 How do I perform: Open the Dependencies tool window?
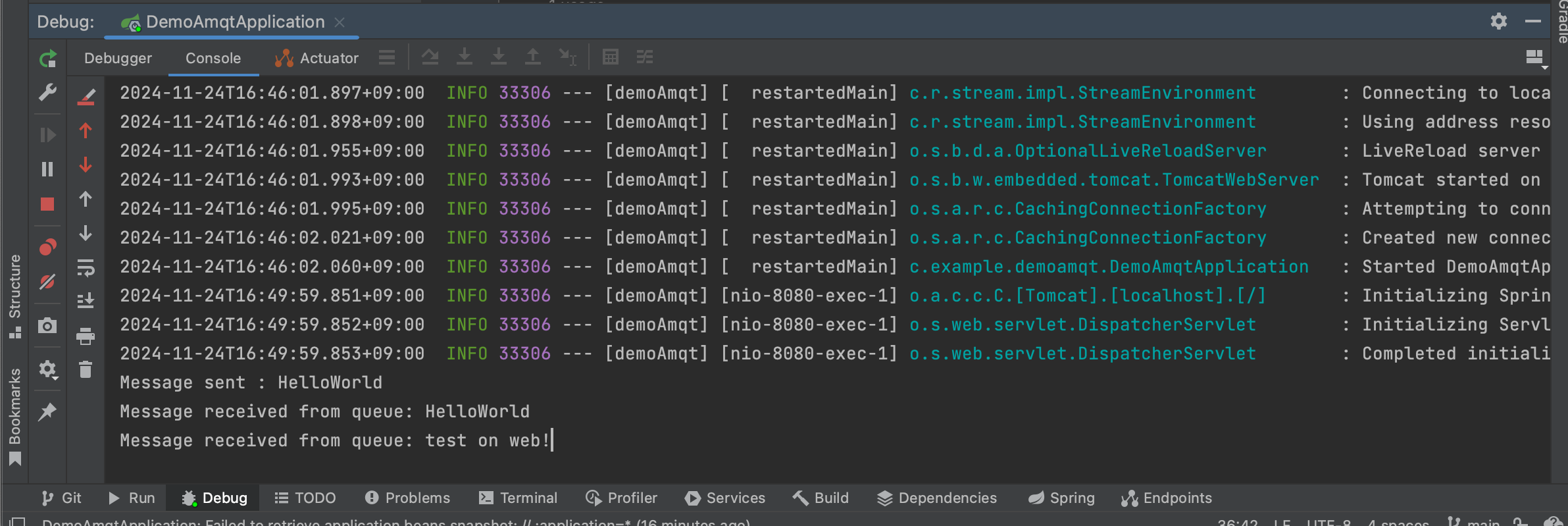[x=937, y=498]
